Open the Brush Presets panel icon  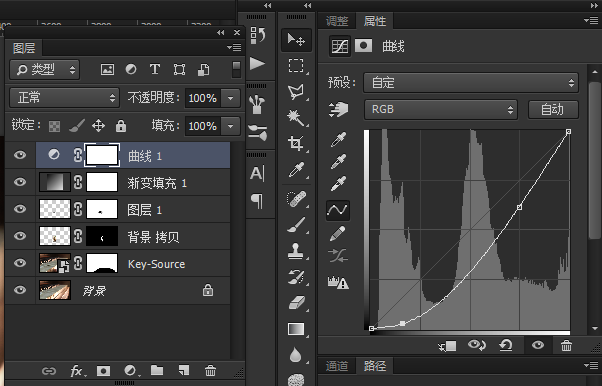pos(258,104)
